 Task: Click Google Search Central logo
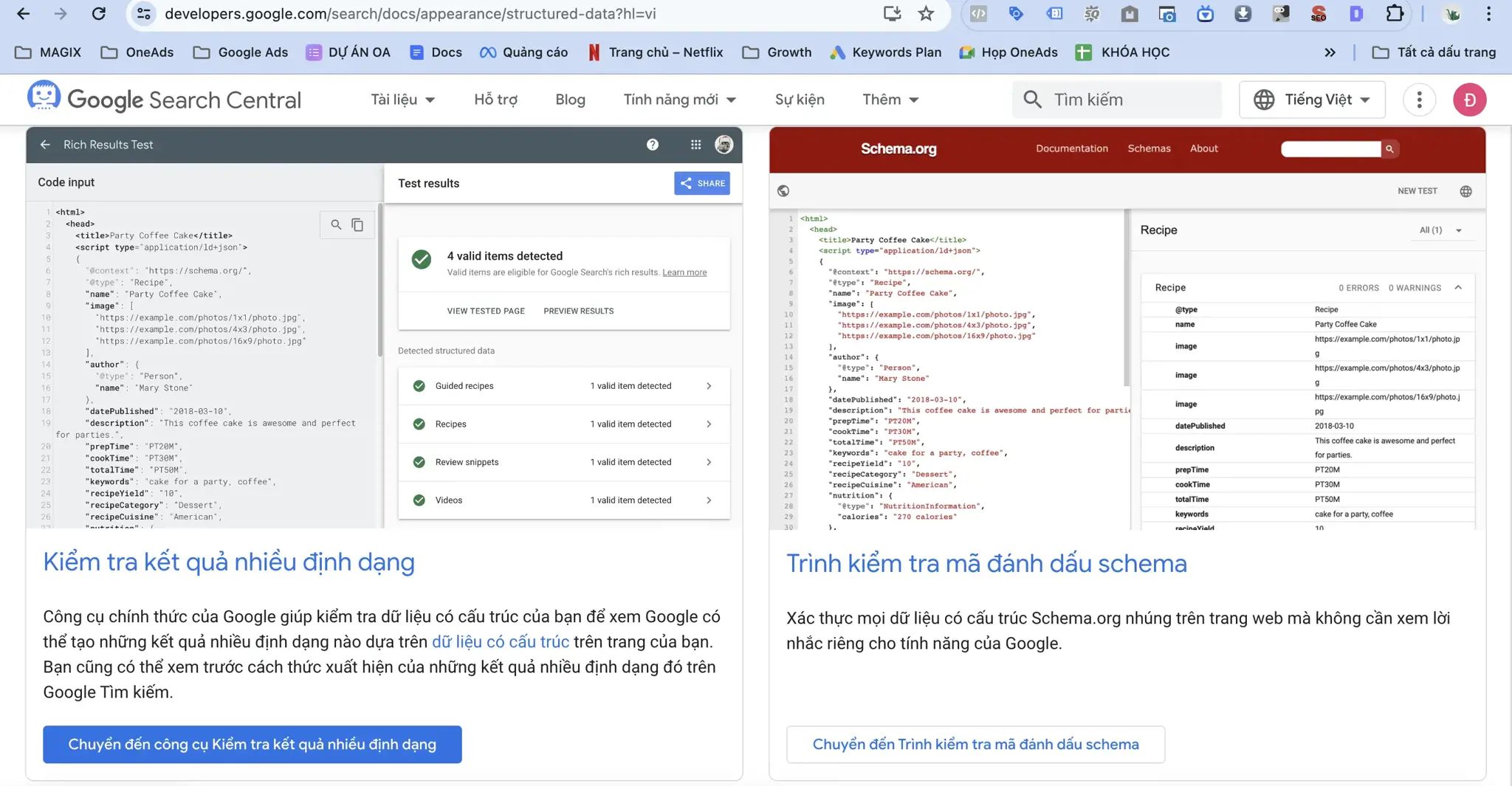(x=164, y=99)
